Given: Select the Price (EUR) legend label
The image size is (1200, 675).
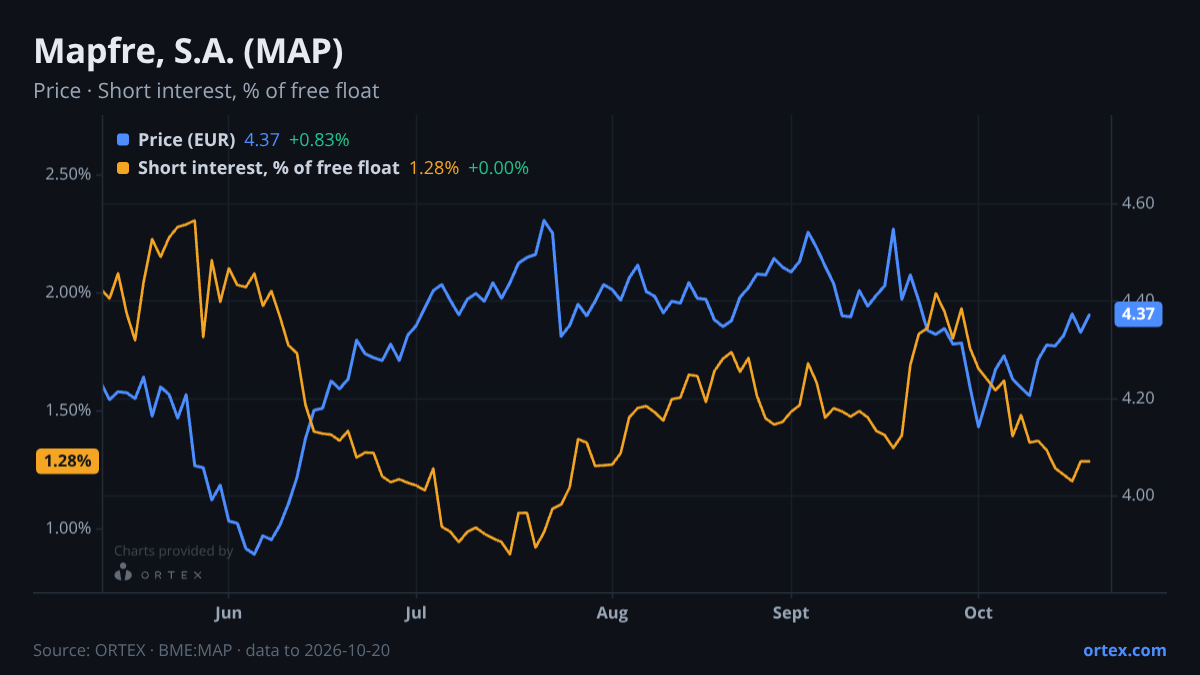Looking at the screenshot, I should [187, 140].
